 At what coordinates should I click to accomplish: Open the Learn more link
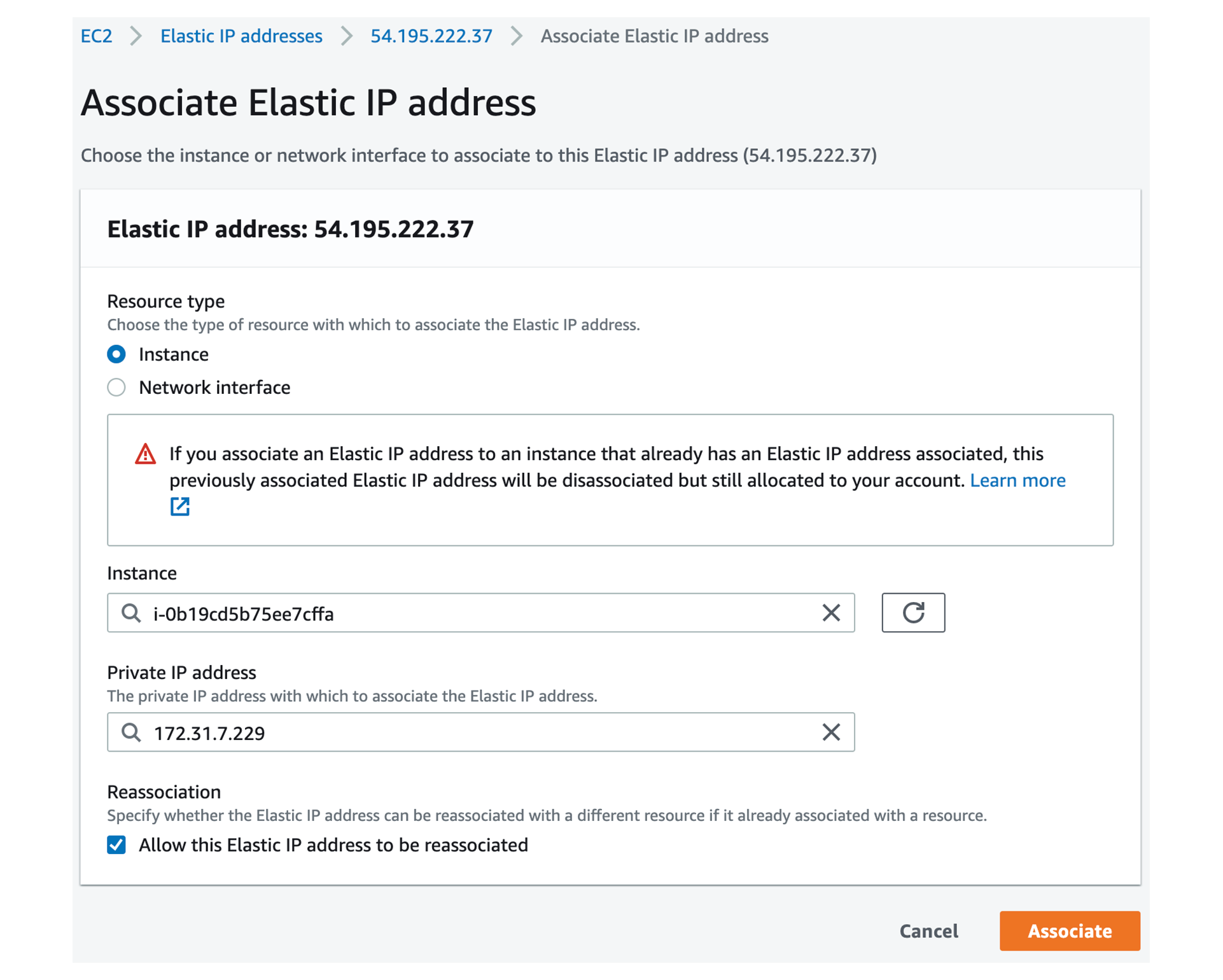coord(1017,480)
